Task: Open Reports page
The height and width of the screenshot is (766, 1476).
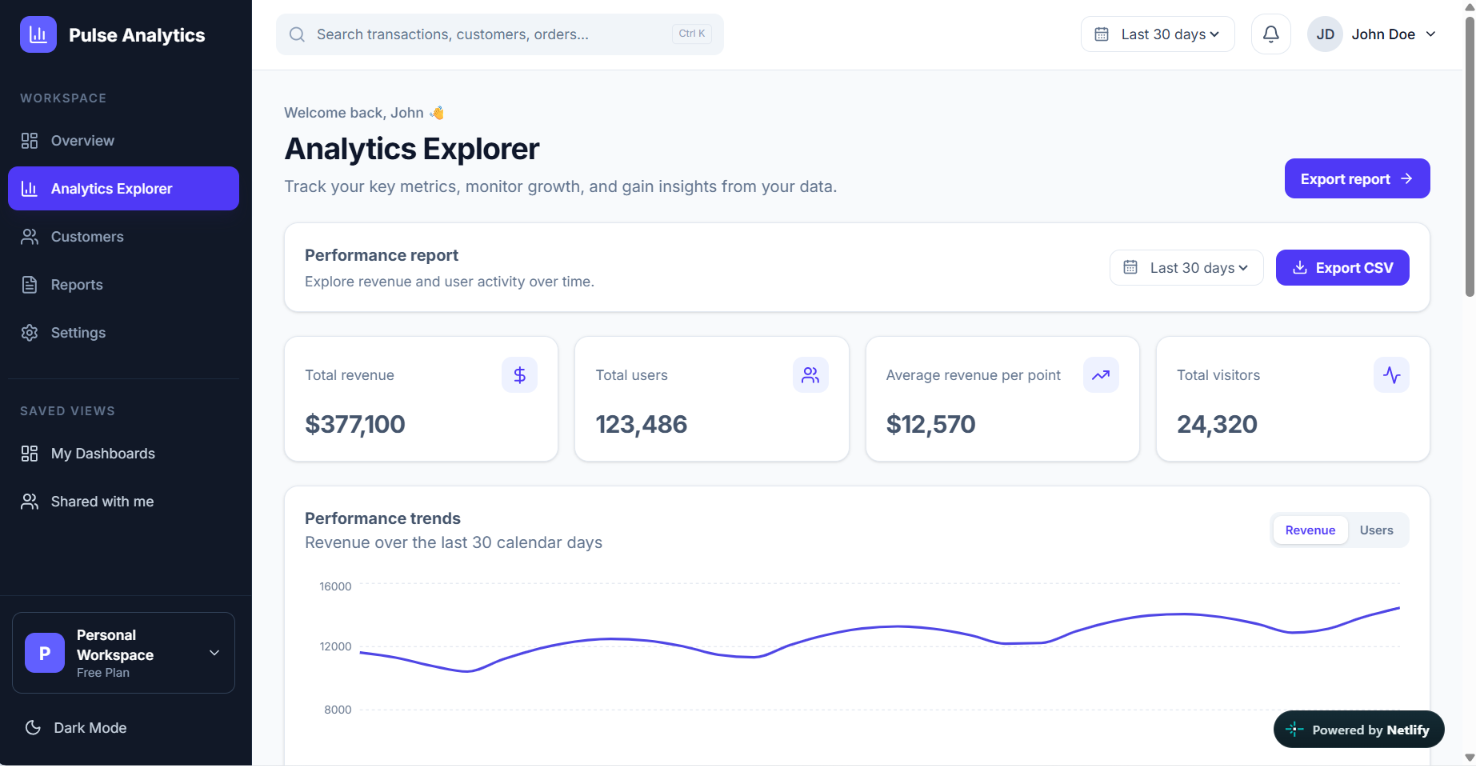Action: (124, 284)
